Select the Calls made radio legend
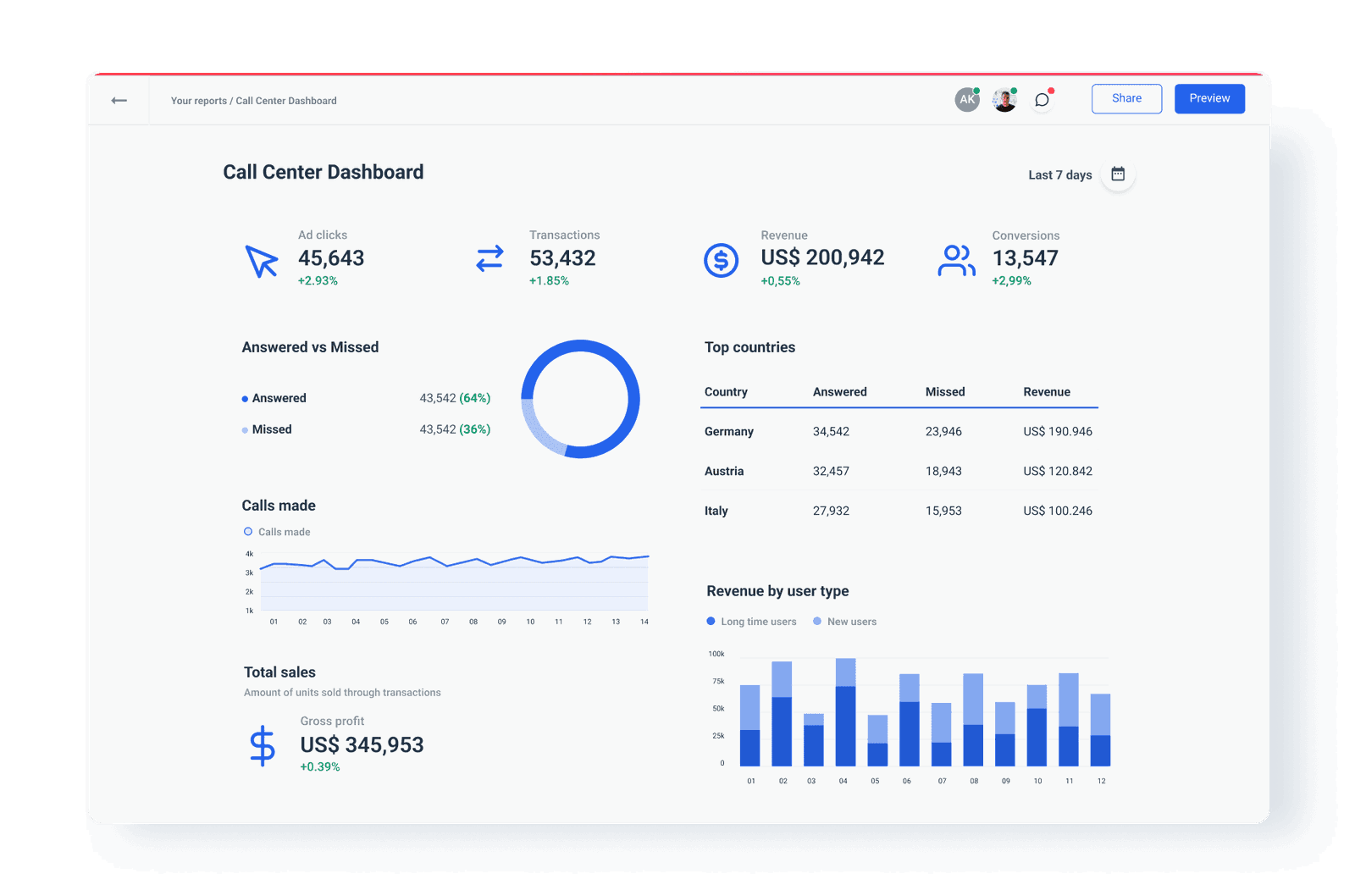This screenshot has width=1355, height=896. (x=276, y=532)
